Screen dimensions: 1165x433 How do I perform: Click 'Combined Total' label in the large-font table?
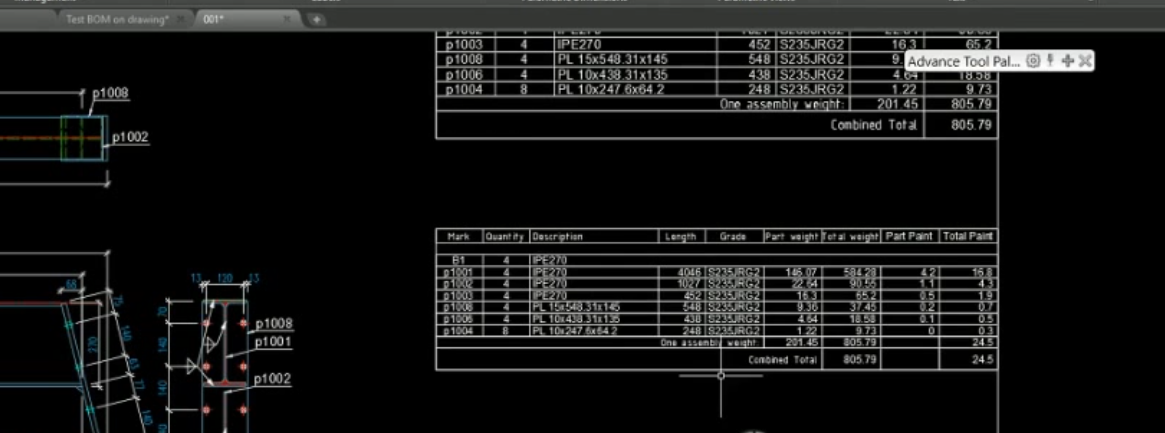[x=874, y=125]
